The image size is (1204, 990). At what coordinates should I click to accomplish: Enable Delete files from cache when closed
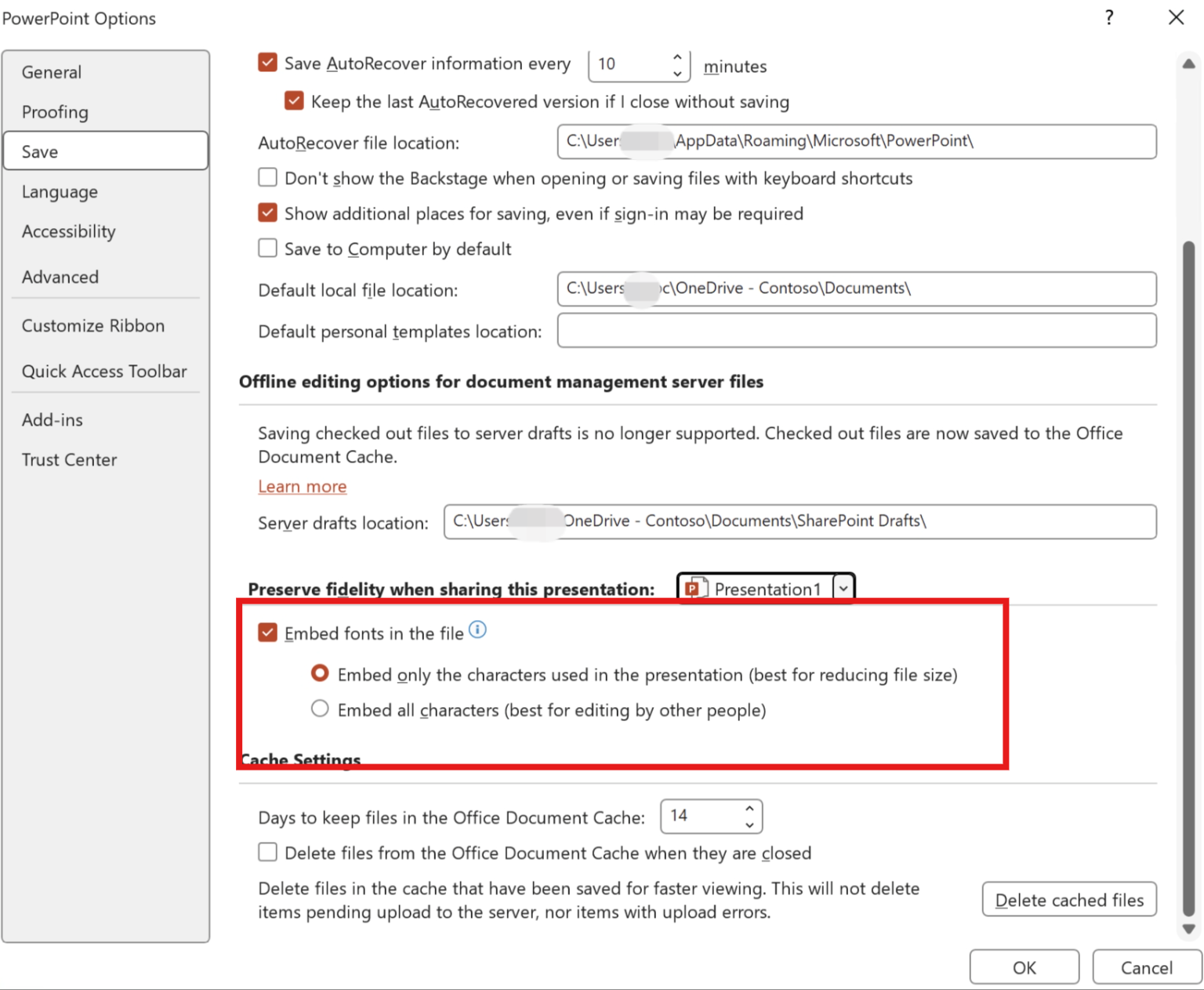point(268,852)
